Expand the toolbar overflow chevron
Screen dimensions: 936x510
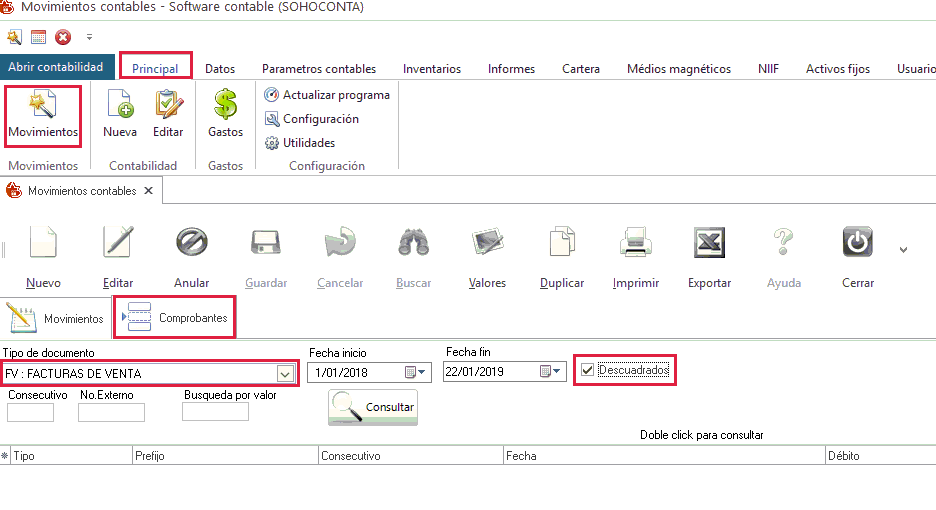point(904,249)
